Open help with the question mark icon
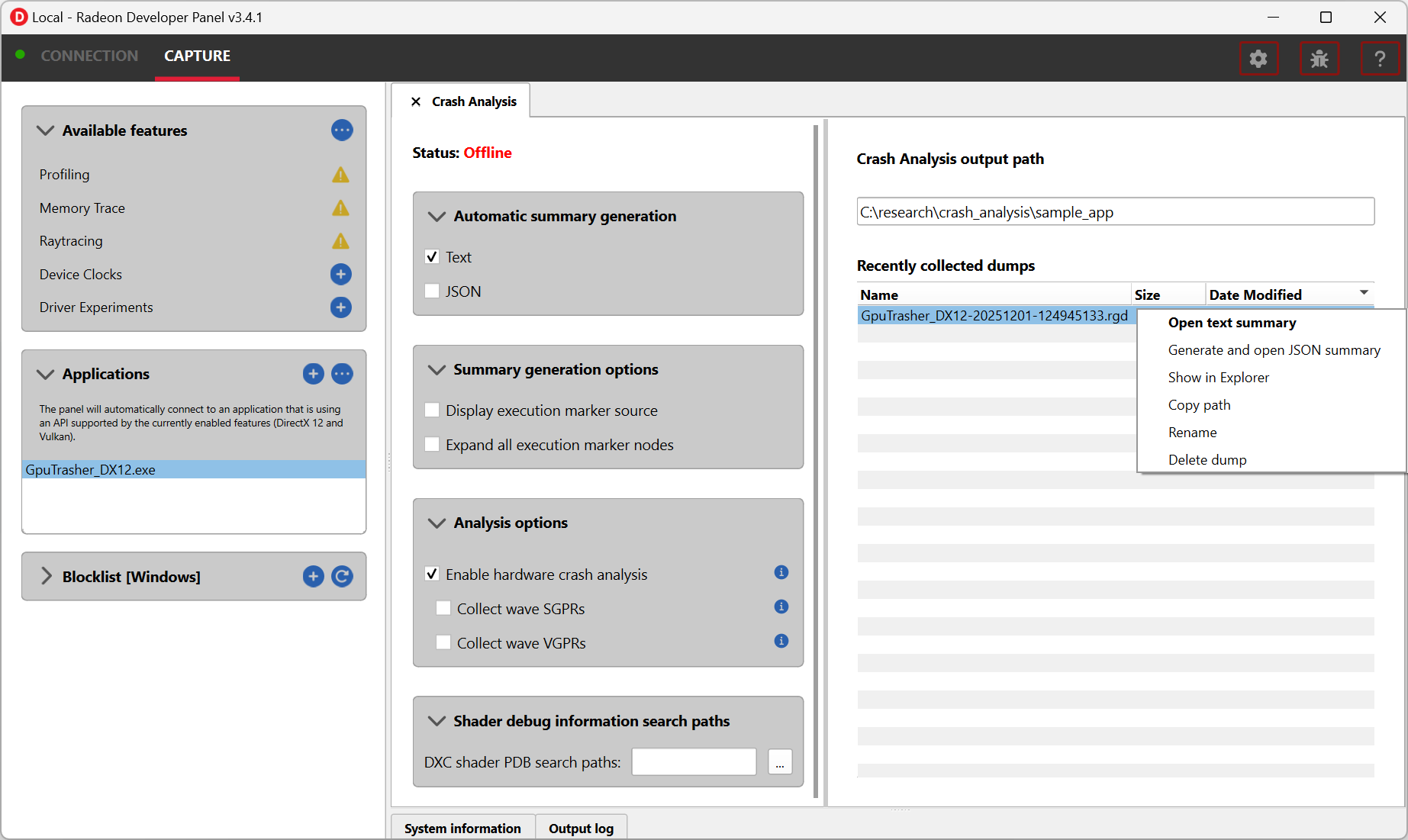The image size is (1408, 840). coord(1379,59)
